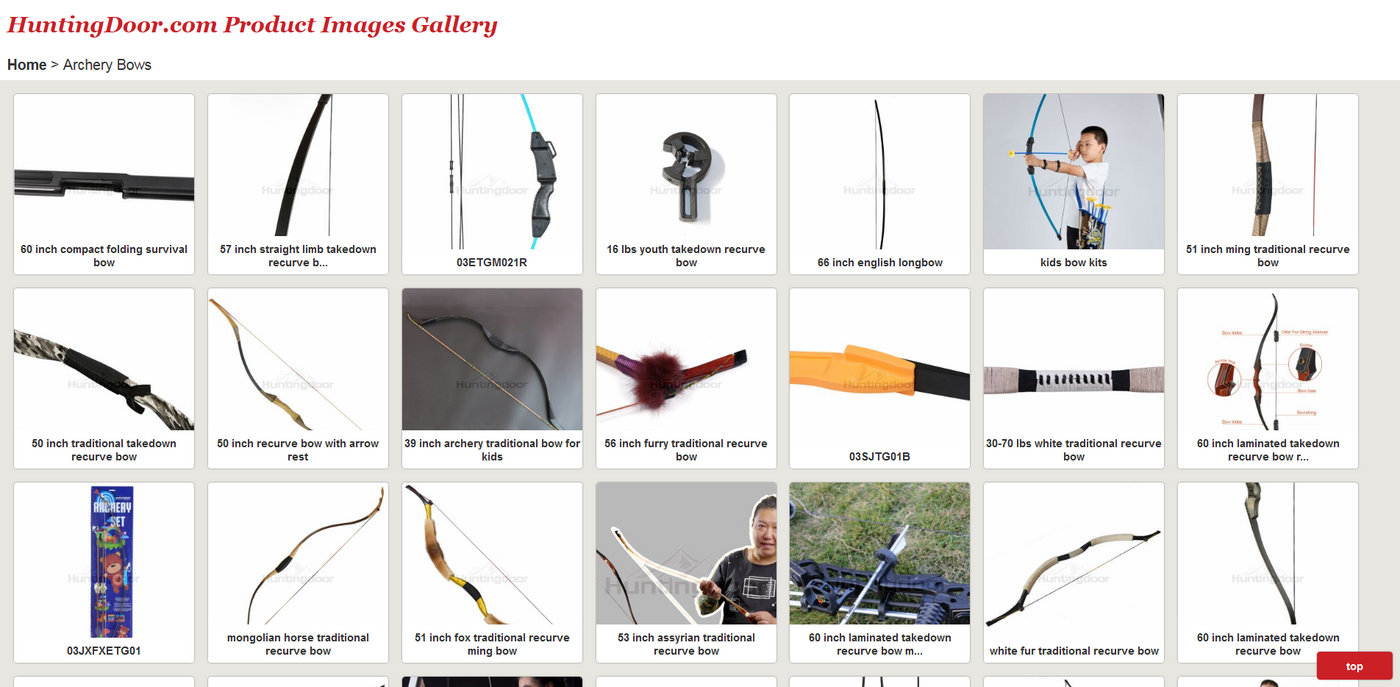Open the 51 inch ming traditional recurve bow caption
Viewport: 1400px width, 687px height.
pos(1268,256)
